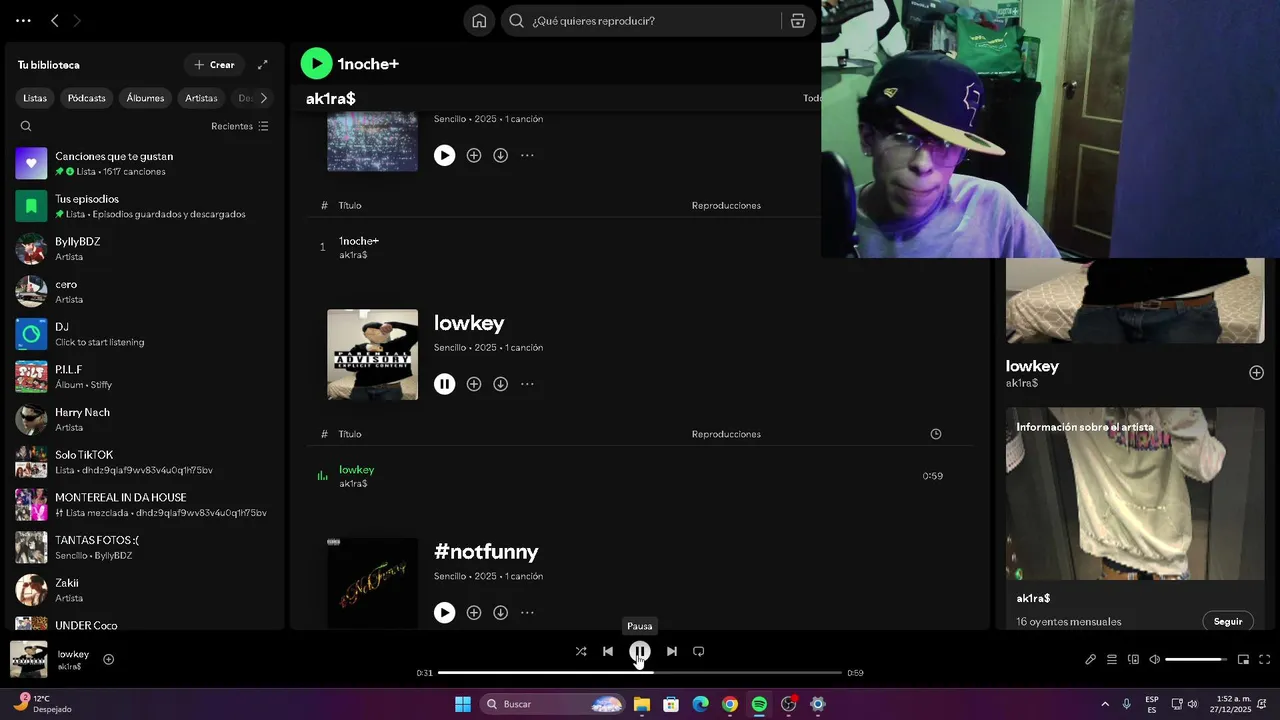Add lowkey to liked songs in right panel

tap(1256, 373)
